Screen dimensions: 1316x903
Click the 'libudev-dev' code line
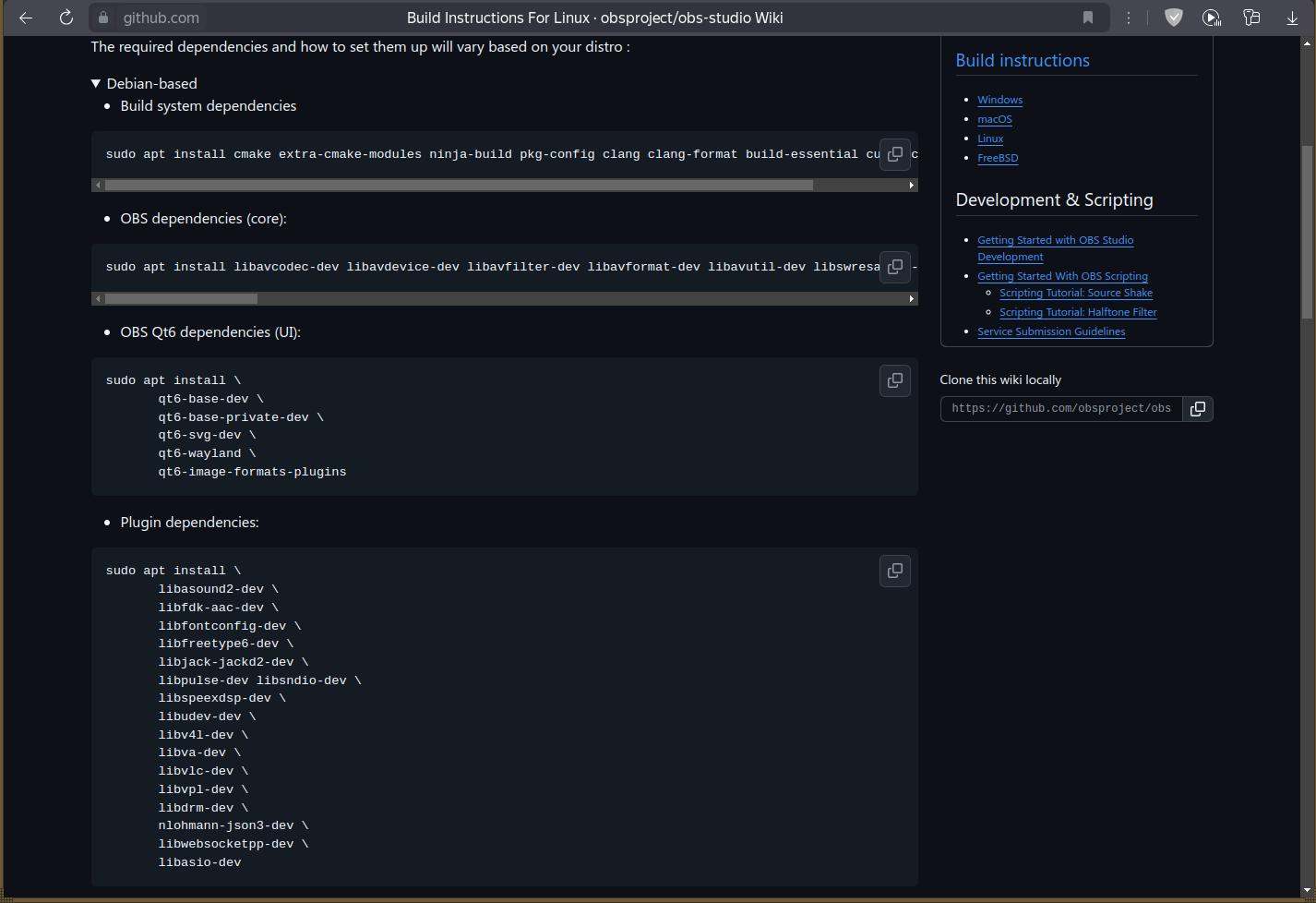[x=207, y=716]
